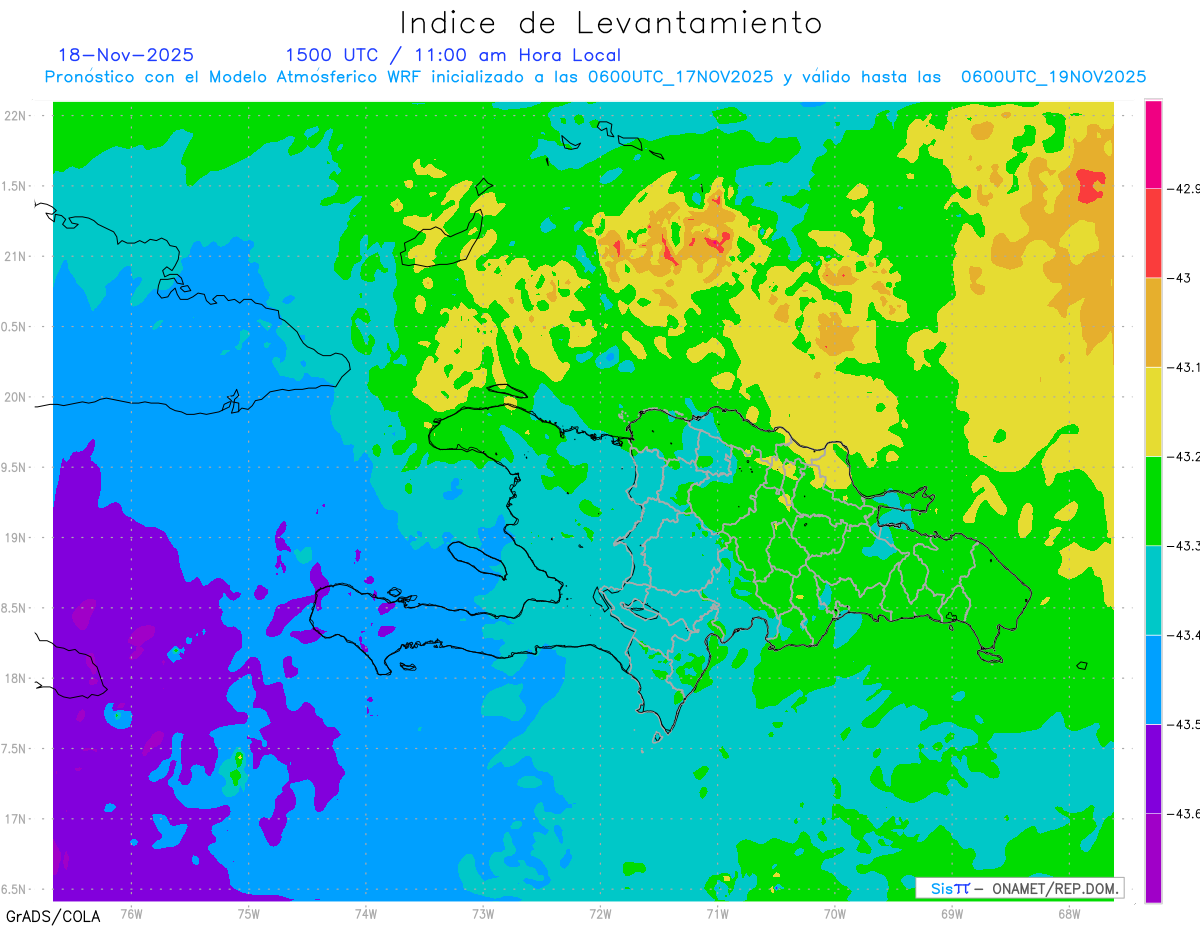Click the '-43.3' legend value
Viewport: 1200px width, 927px height.
pyautogui.click(x=1185, y=545)
